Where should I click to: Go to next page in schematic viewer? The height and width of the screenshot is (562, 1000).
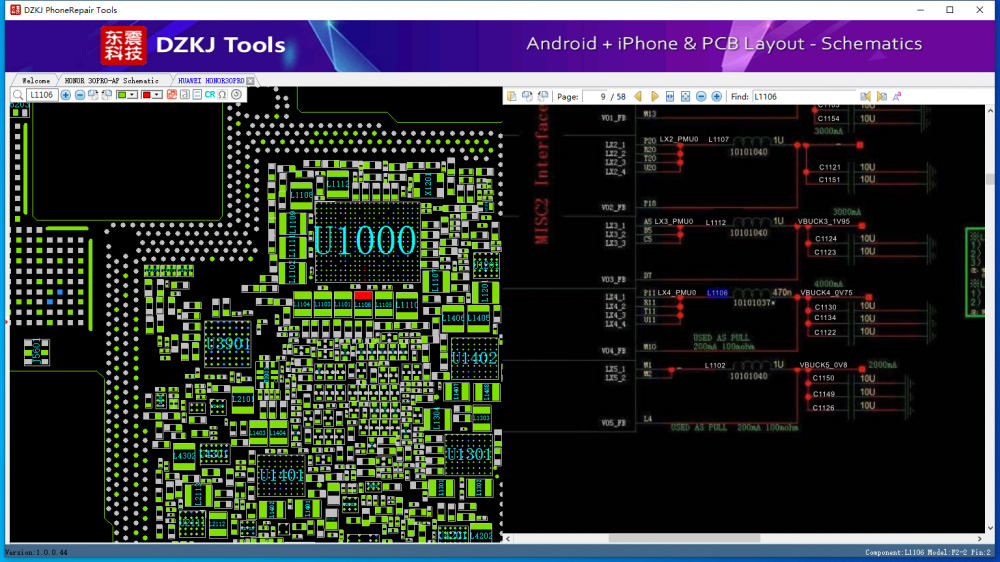[x=655, y=96]
